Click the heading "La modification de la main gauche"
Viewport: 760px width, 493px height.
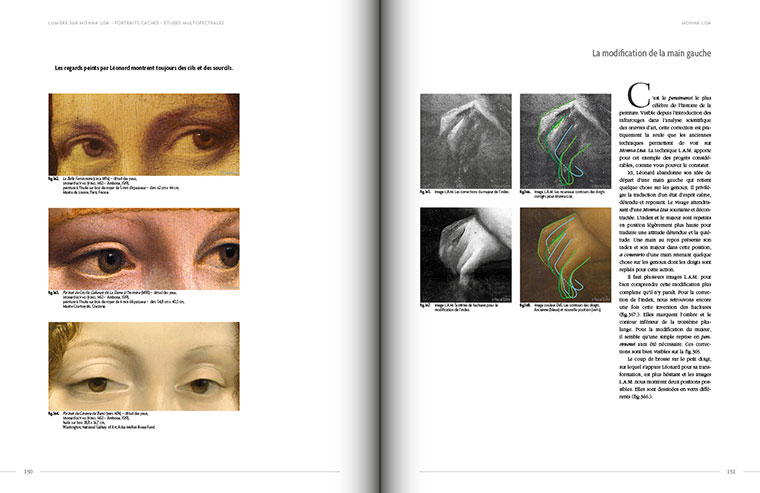651,53
